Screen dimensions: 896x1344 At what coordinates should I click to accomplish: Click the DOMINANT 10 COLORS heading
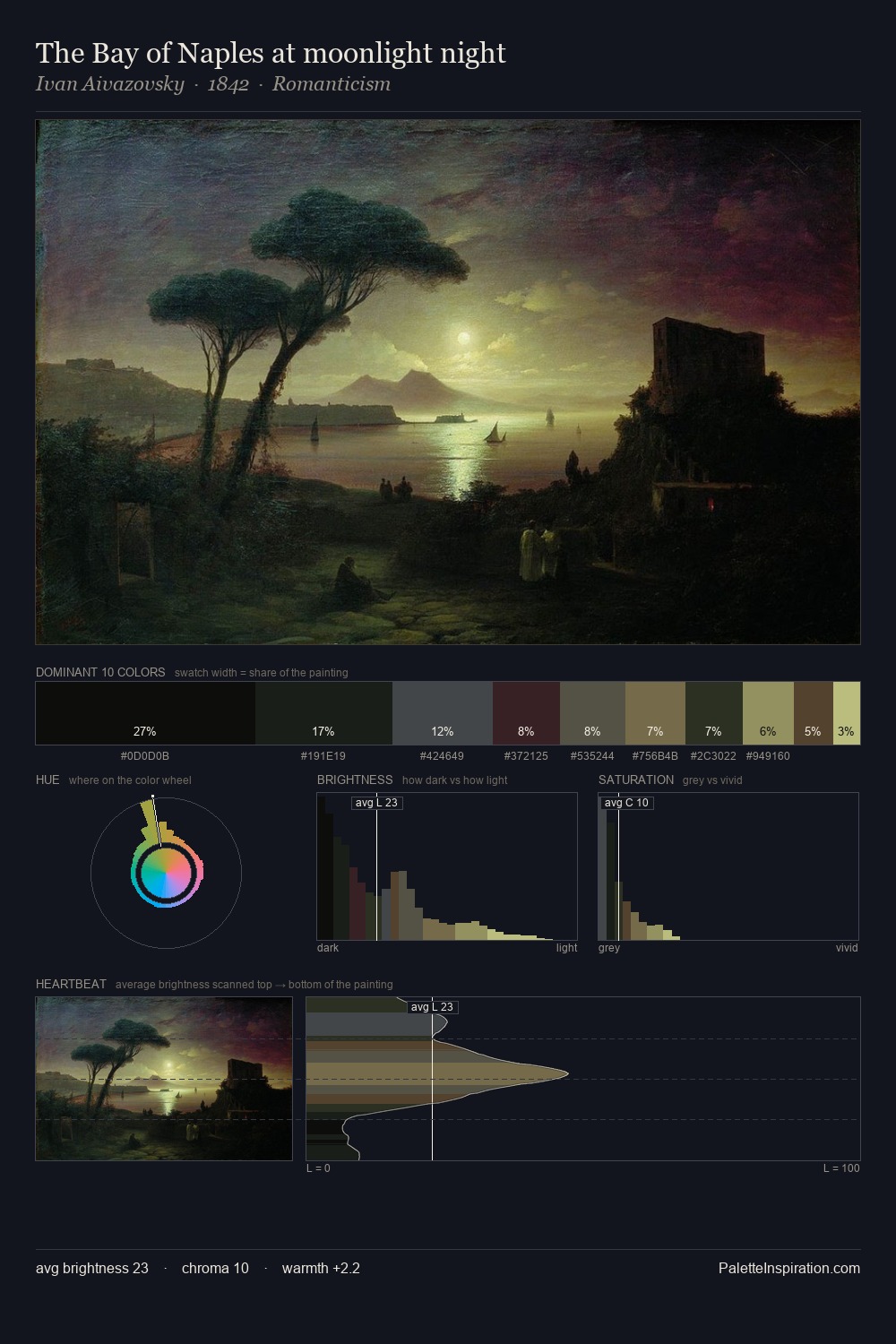click(100, 672)
